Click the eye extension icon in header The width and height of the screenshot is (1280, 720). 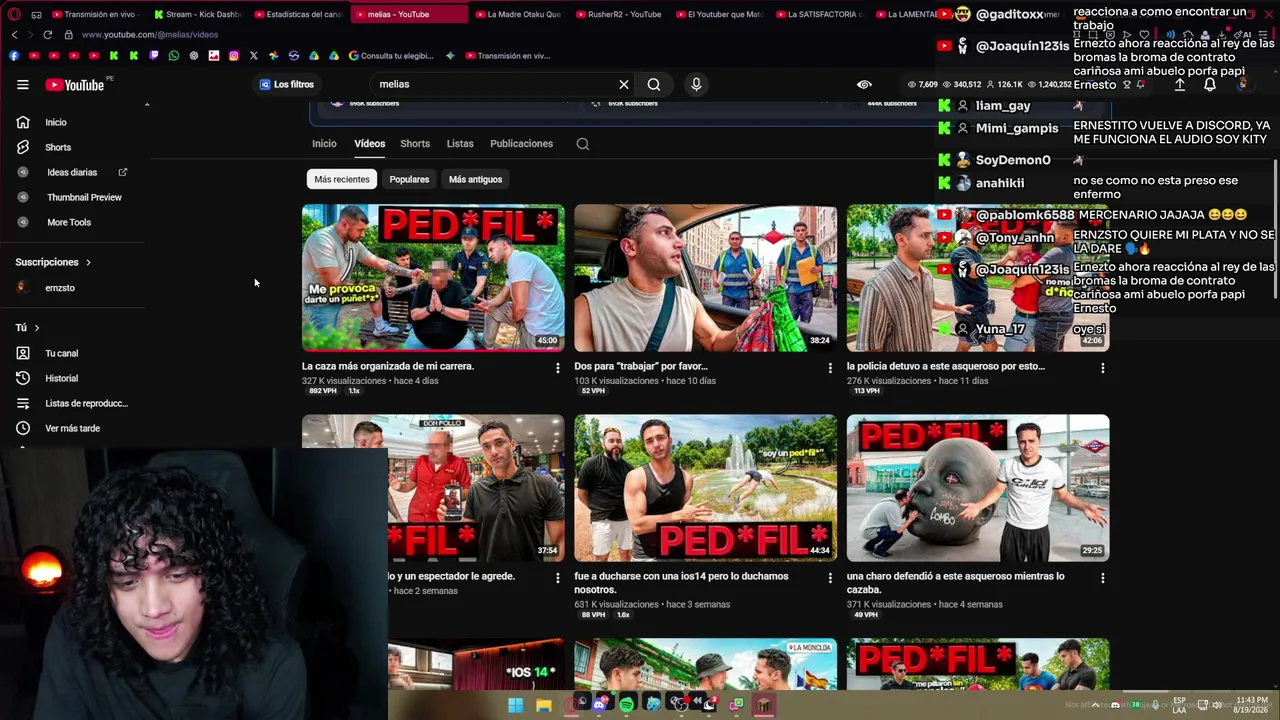tap(864, 85)
